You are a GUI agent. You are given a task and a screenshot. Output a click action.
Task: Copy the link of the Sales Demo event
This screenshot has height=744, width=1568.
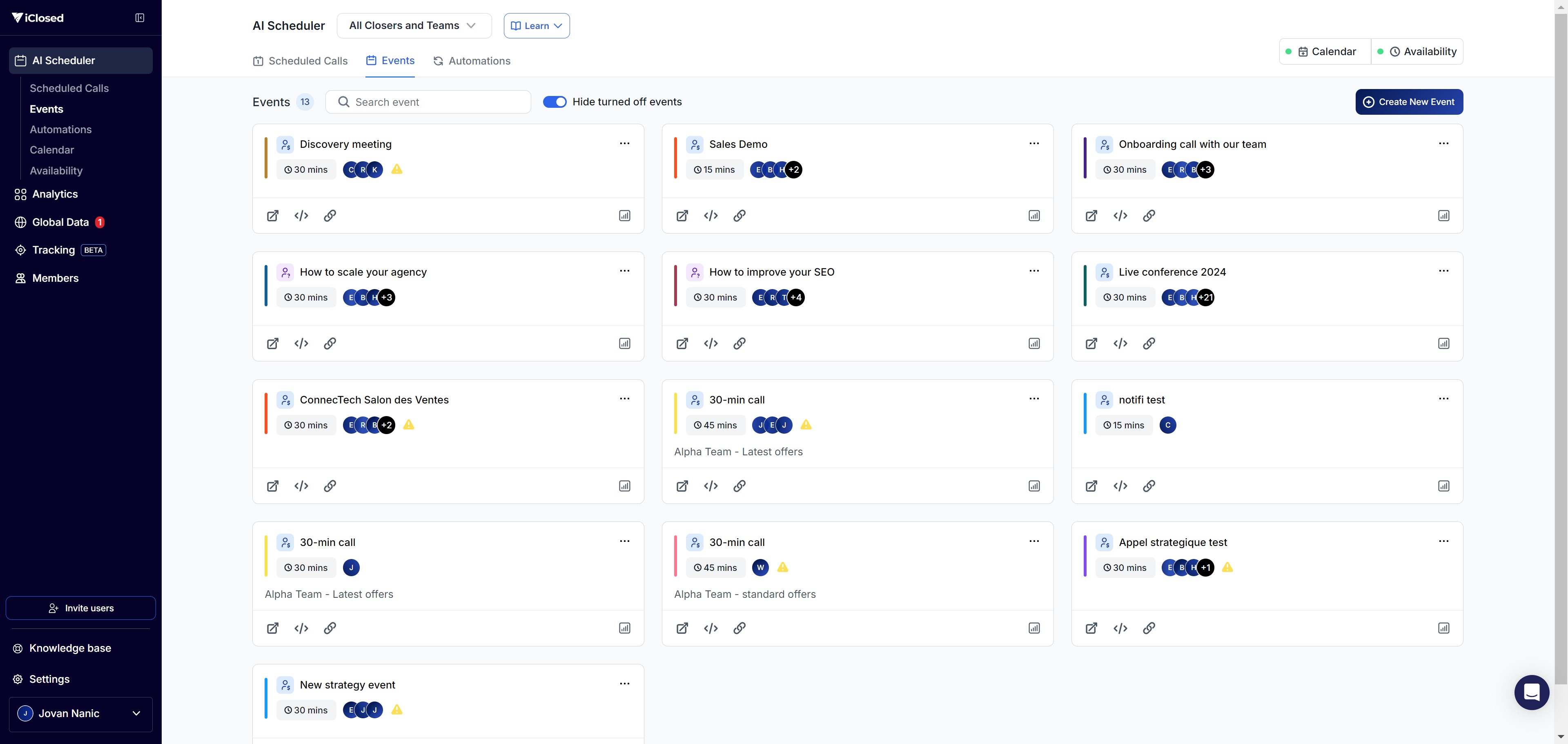click(x=739, y=216)
